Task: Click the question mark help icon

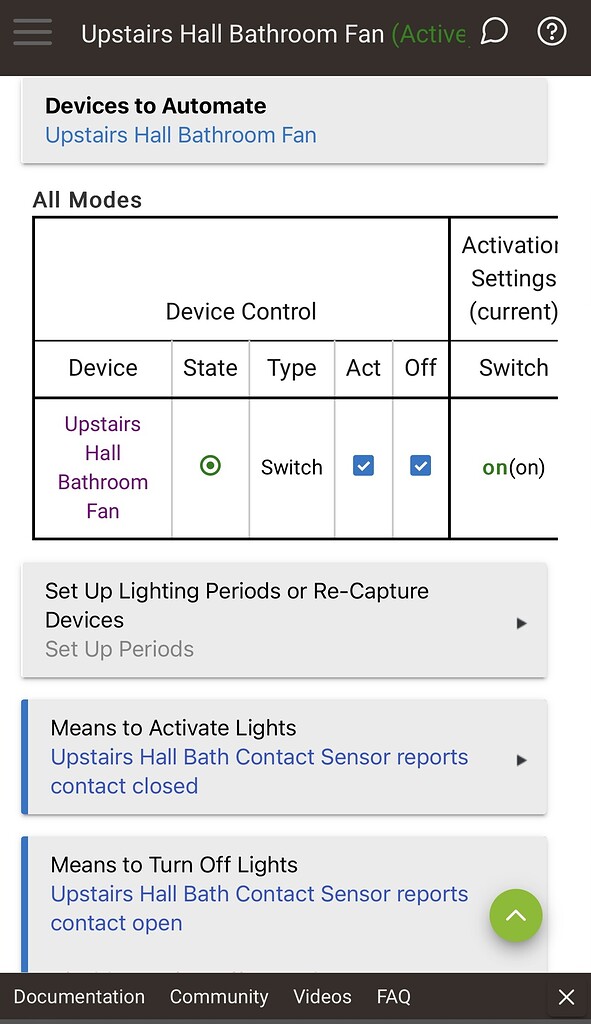Action: point(551,31)
